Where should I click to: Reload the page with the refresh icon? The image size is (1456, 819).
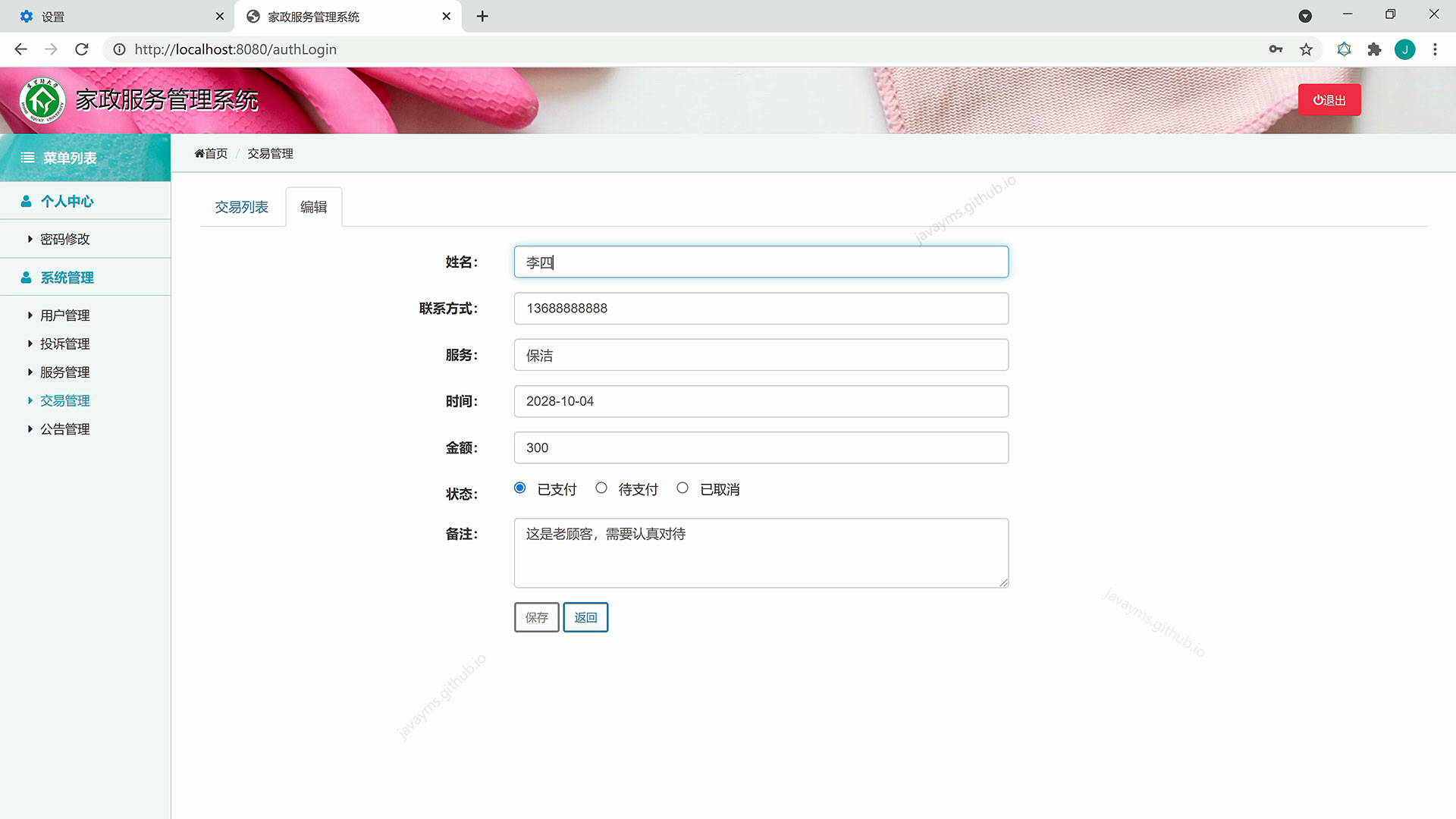(x=82, y=49)
